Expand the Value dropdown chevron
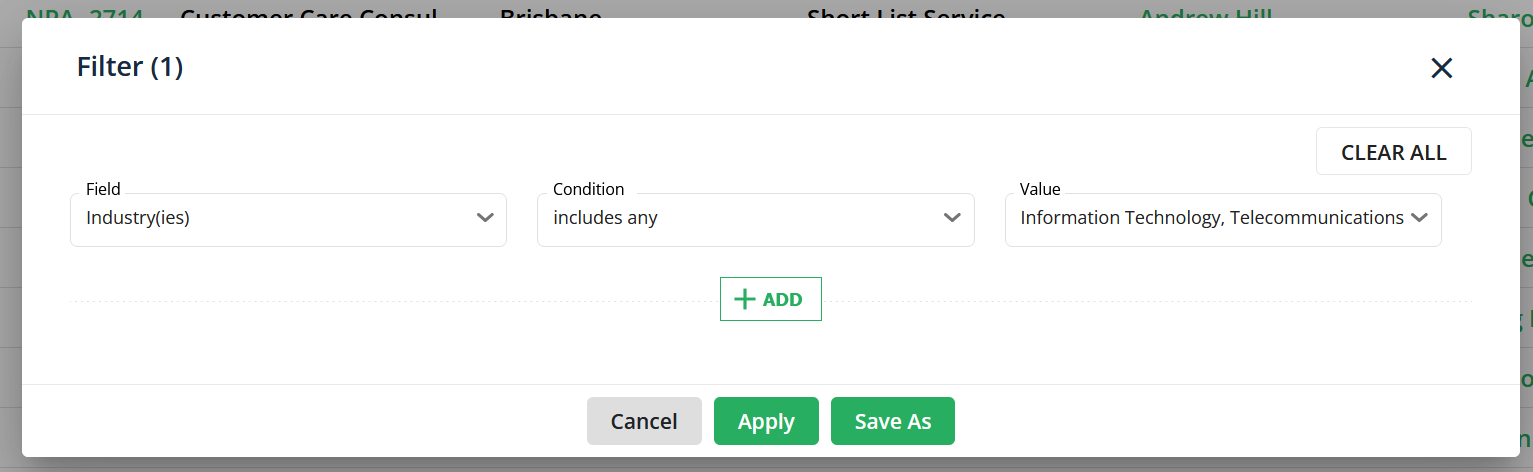 pos(1419,218)
